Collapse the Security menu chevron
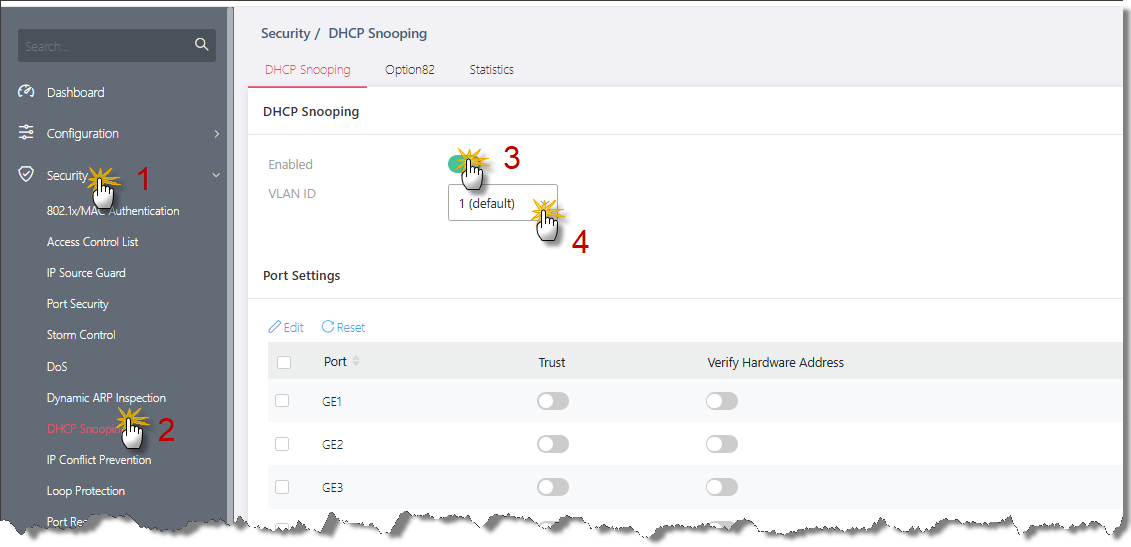This screenshot has width=1131, height=547. click(217, 176)
